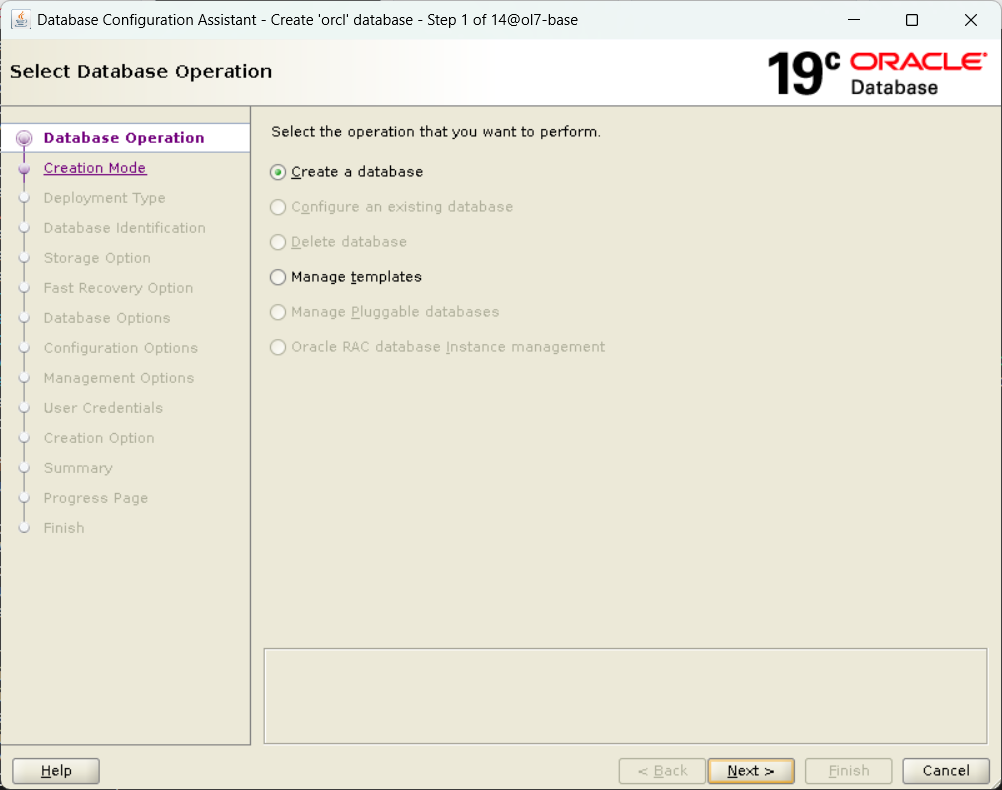Click the Creation Mode step bullet icon
The width and height of the screenshot is (1002, 790).
24,169
